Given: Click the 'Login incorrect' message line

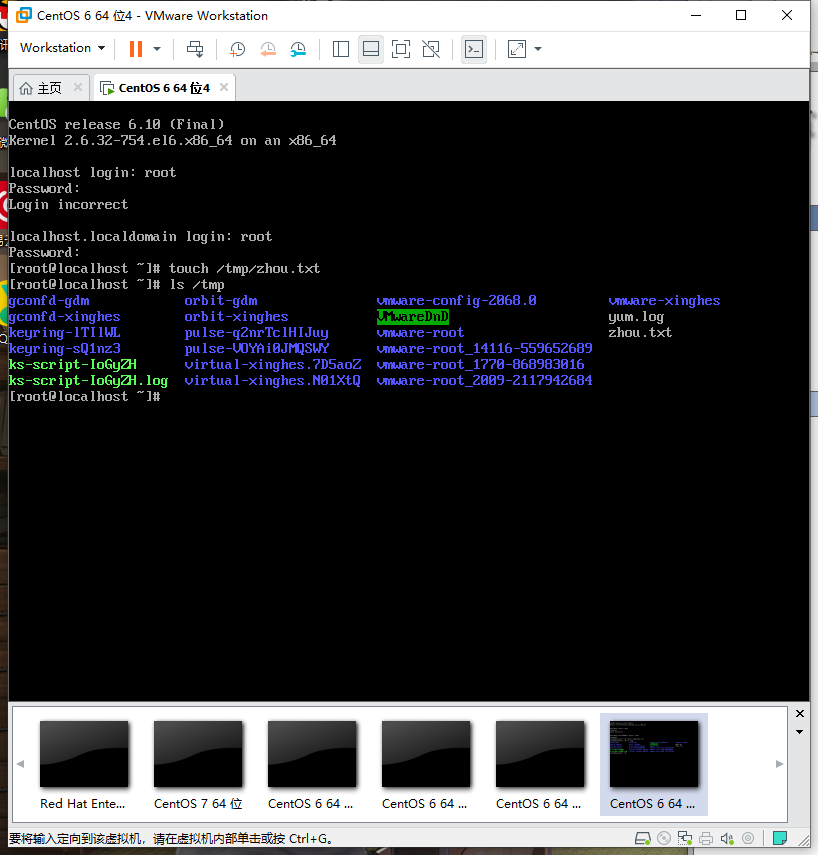Looking at the screenshot, I should pyautogui.click(x=69, y=204).
